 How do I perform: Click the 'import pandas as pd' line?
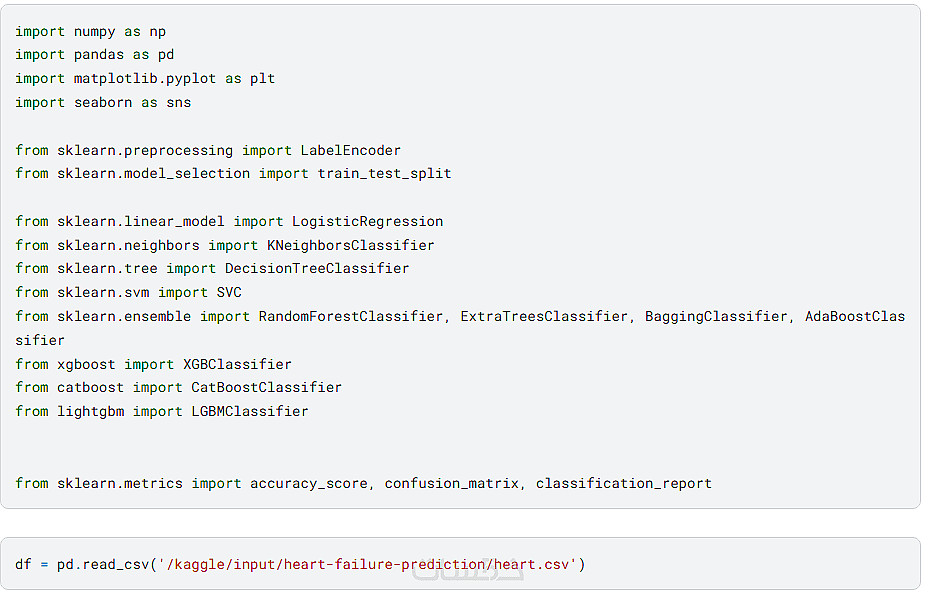pos(94,55)
